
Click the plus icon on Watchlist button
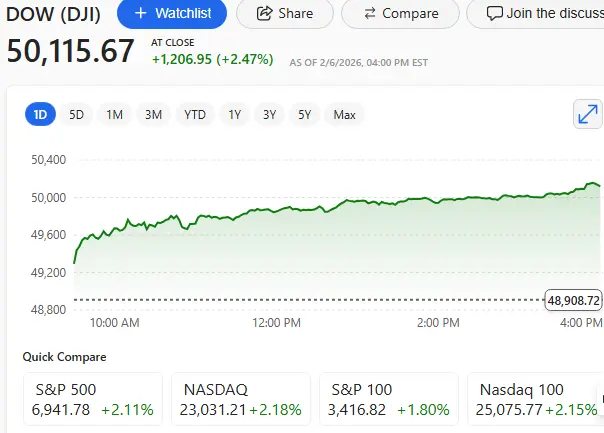click(140, 13)
